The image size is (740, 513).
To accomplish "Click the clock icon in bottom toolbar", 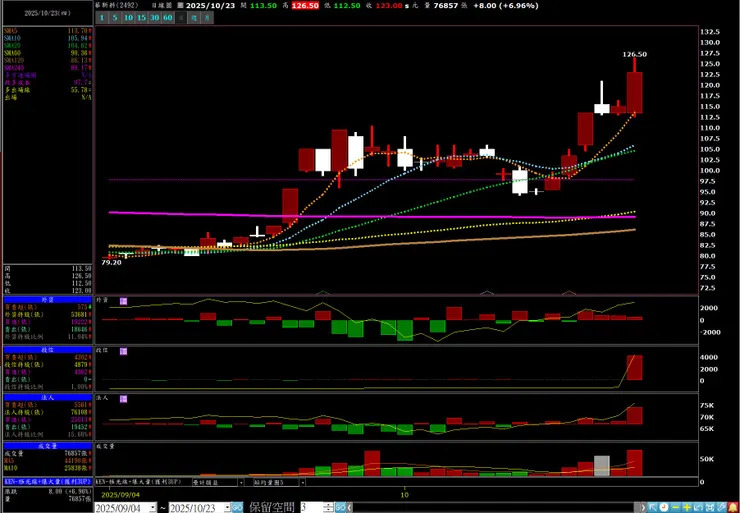I will 664,507.
